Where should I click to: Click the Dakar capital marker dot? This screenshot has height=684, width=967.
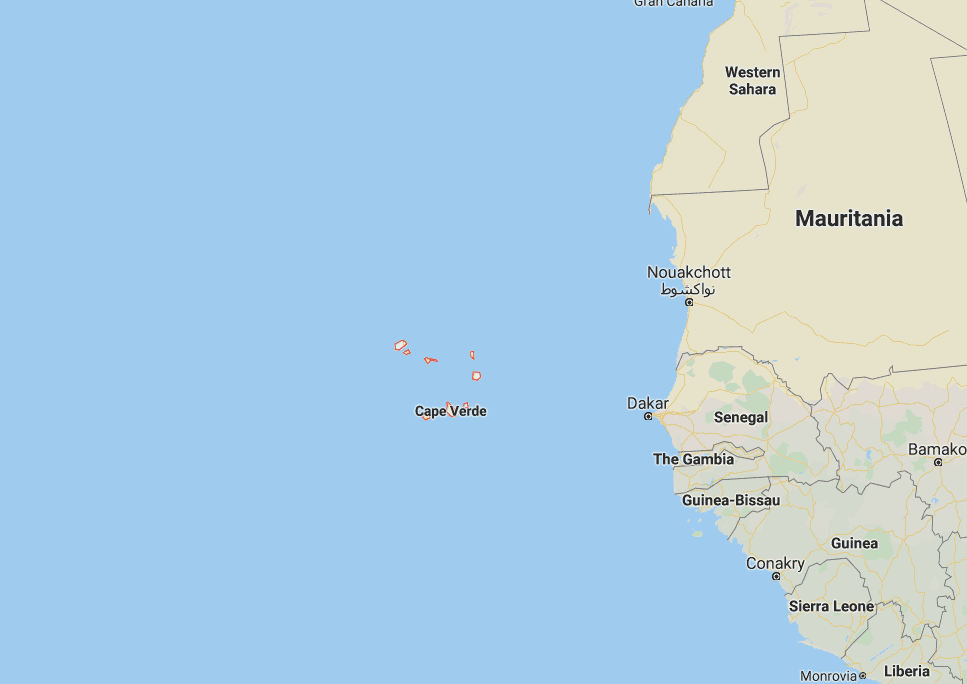coord(648,416)
